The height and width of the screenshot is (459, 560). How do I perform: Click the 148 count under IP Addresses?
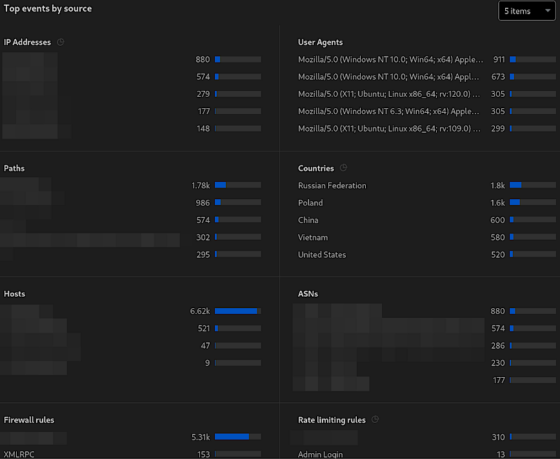(203, 128)
